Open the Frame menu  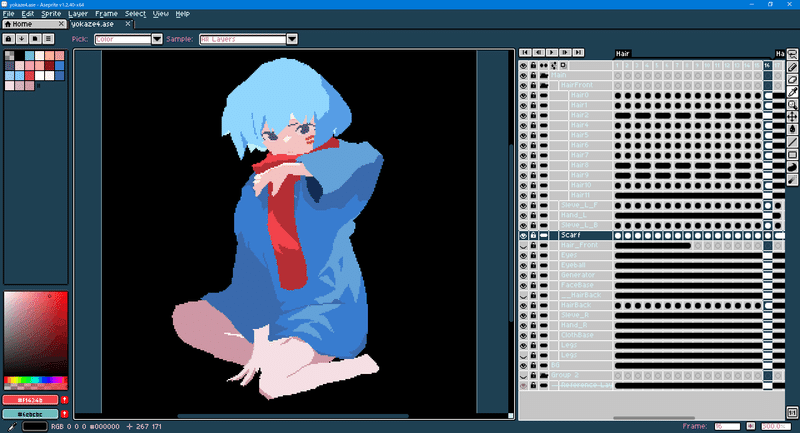tap(106, 14)
